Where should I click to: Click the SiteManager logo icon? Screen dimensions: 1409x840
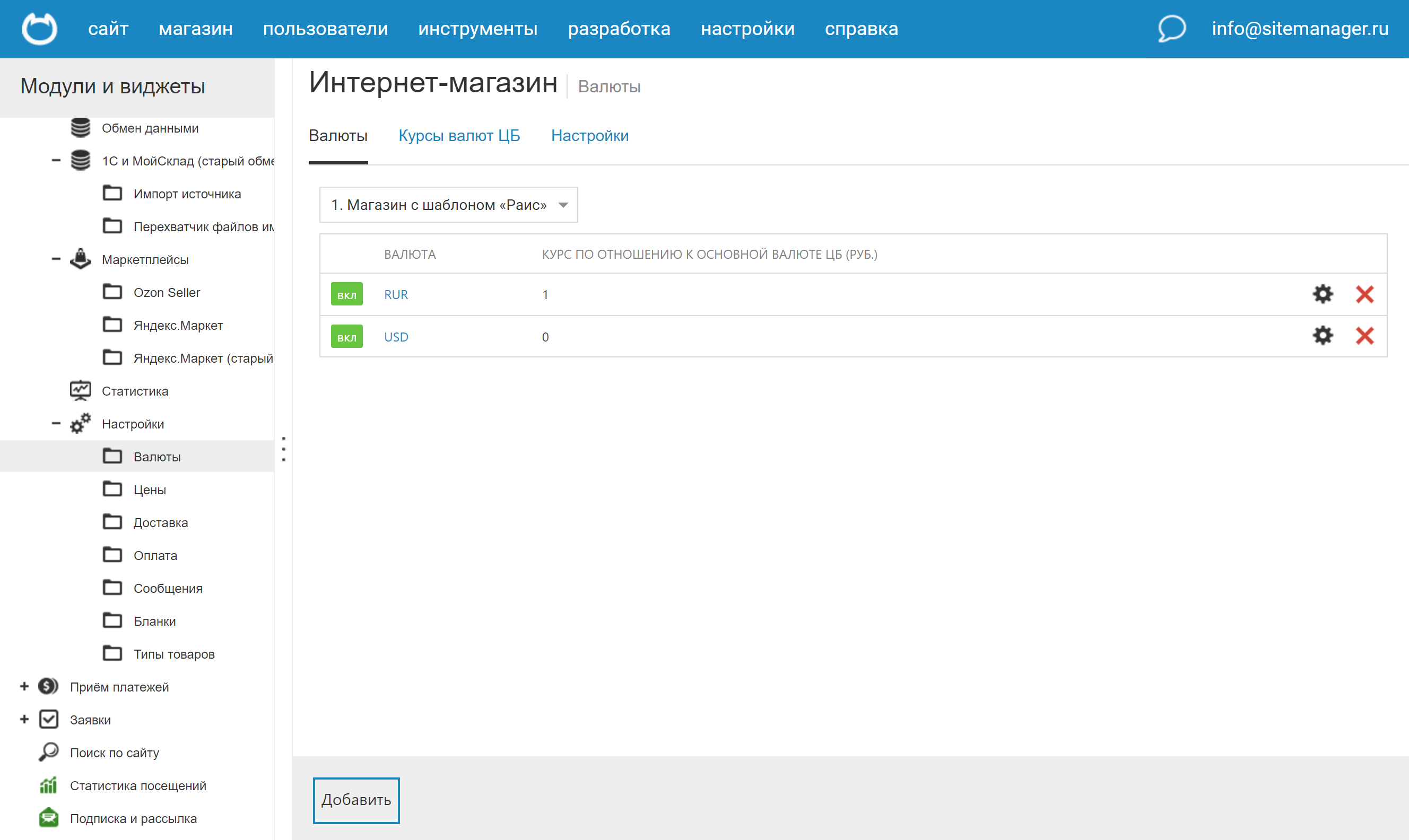pyautogui.click(x=39, y=28)
